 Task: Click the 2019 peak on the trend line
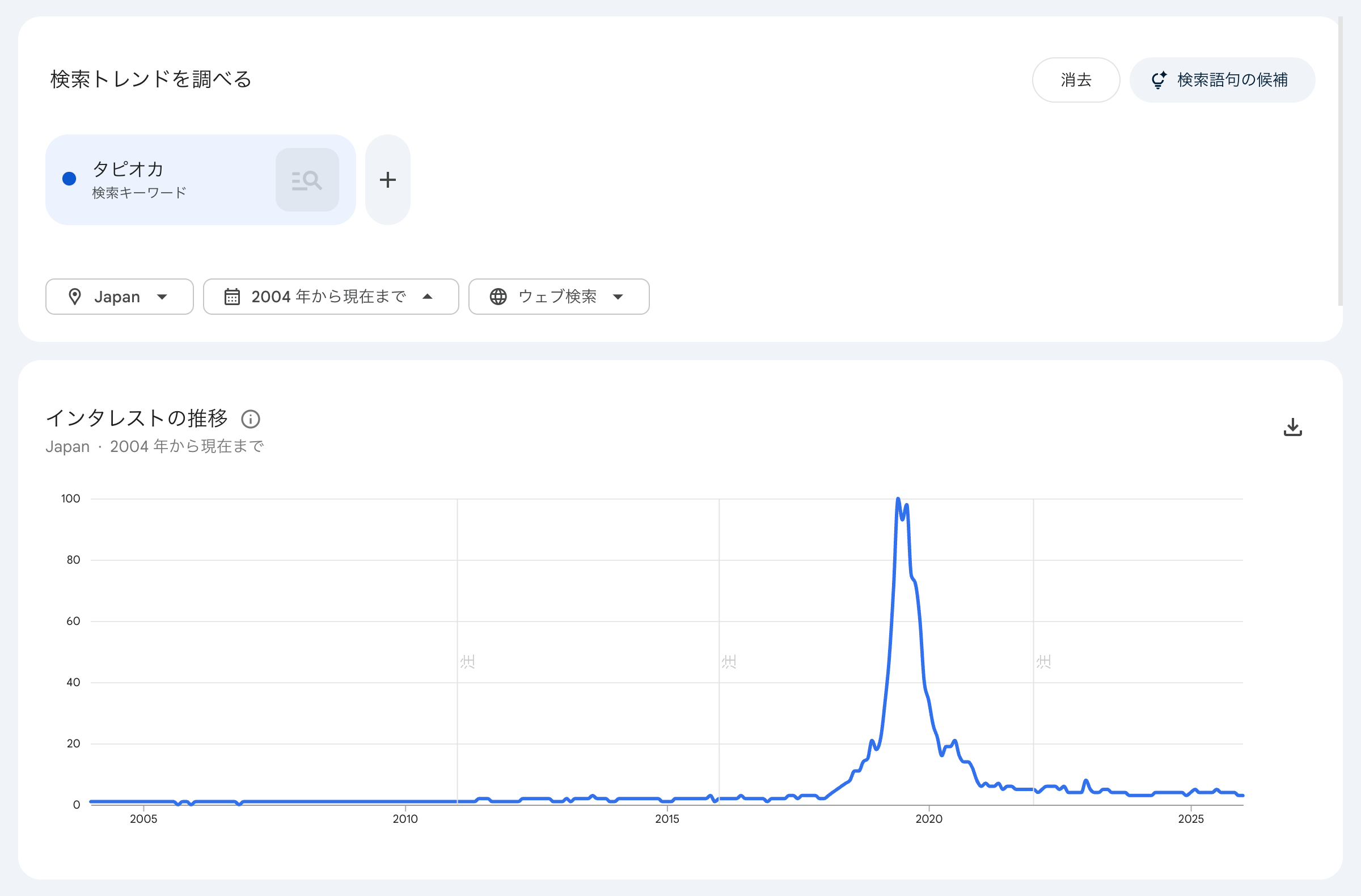[898, 500]
